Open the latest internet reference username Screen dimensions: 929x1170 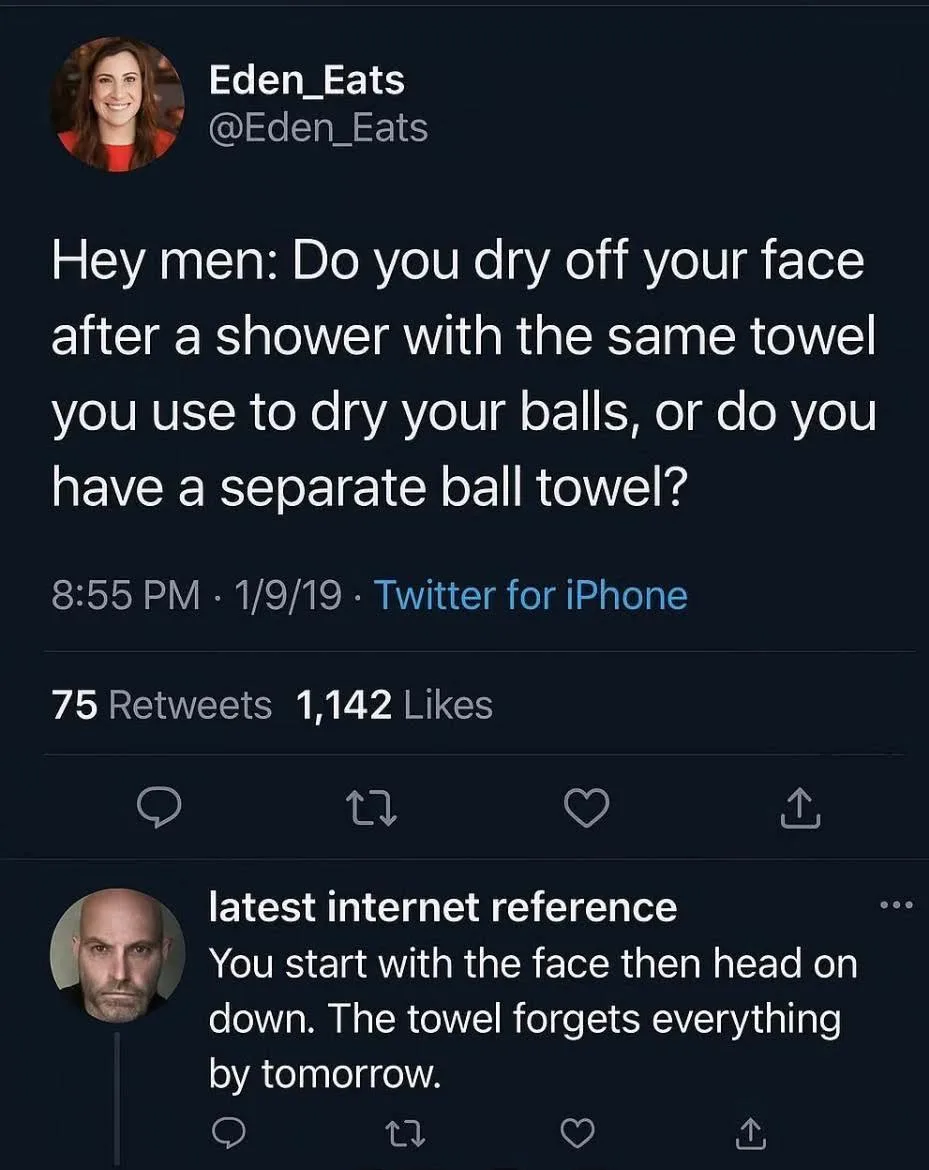[442, 907]
